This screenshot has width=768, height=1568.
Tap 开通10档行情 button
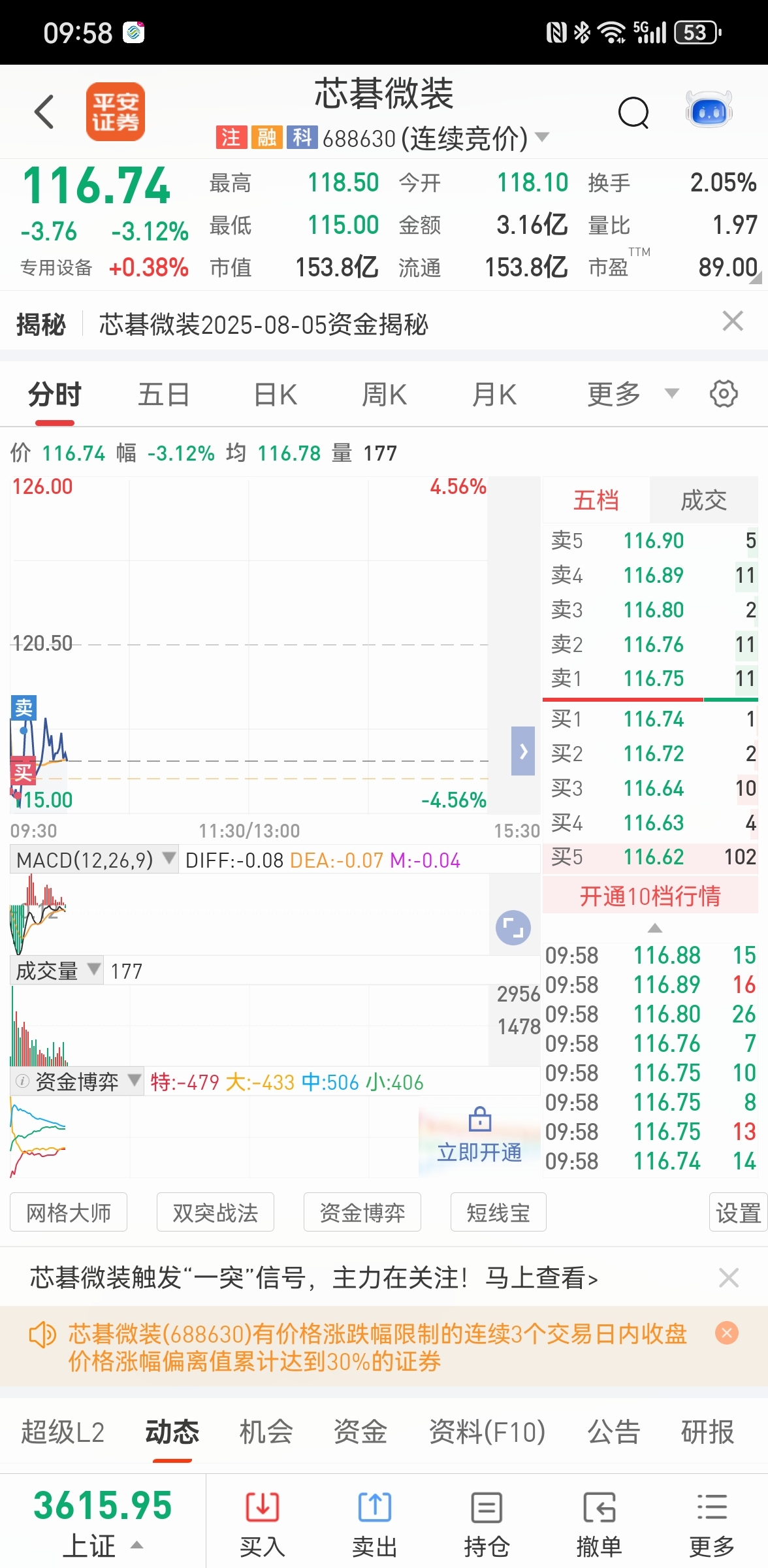pyautogui.click(x=650, y=896)
